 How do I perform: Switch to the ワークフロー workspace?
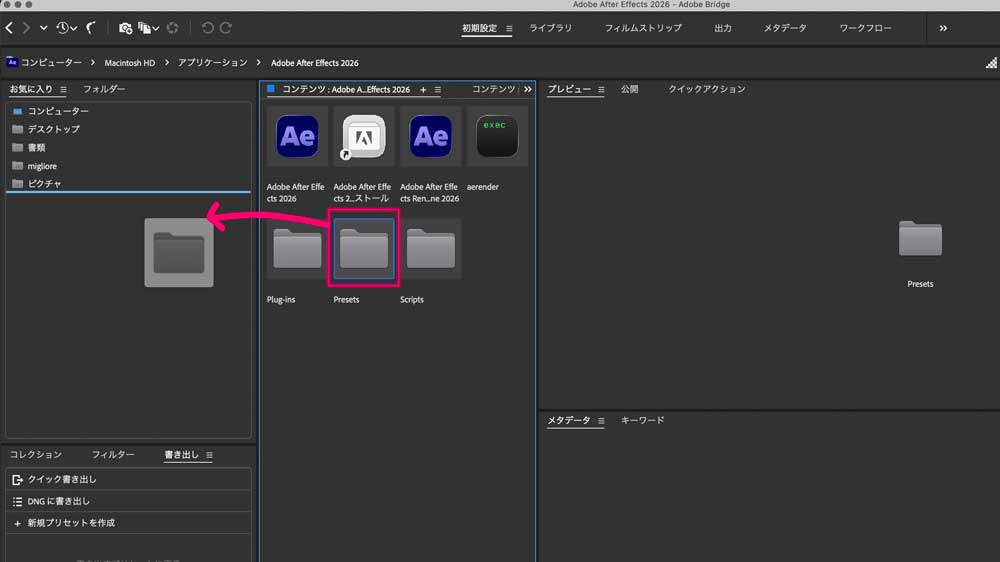click(865, 28)
